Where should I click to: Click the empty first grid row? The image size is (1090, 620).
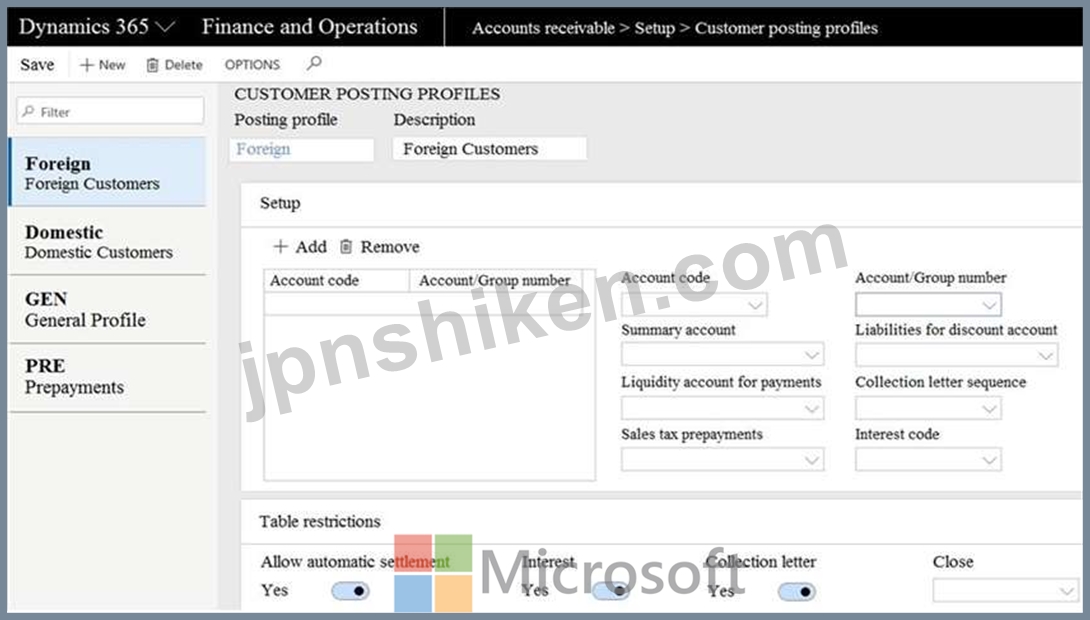tap(429, 304)
